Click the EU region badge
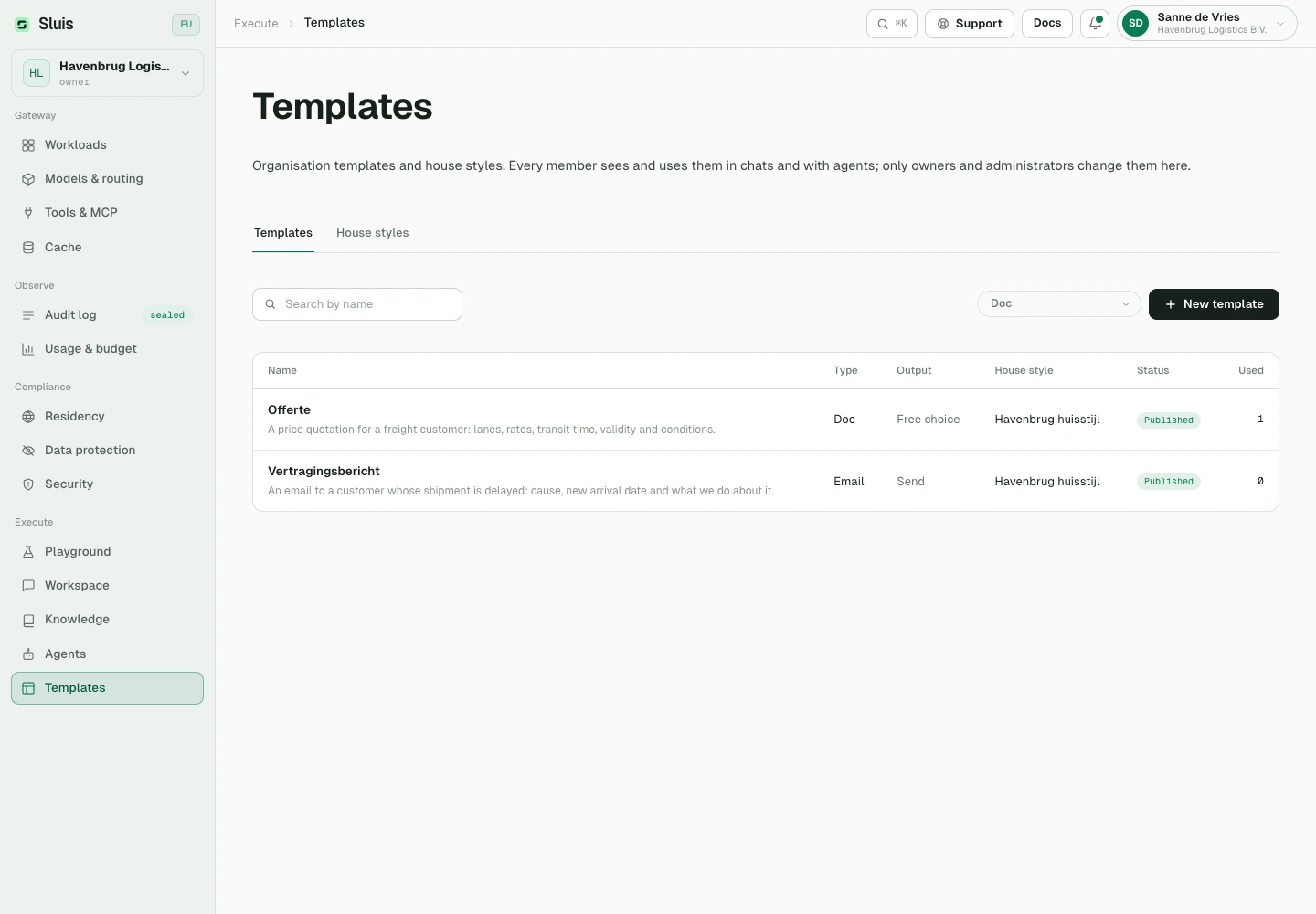 click(186, 25)
